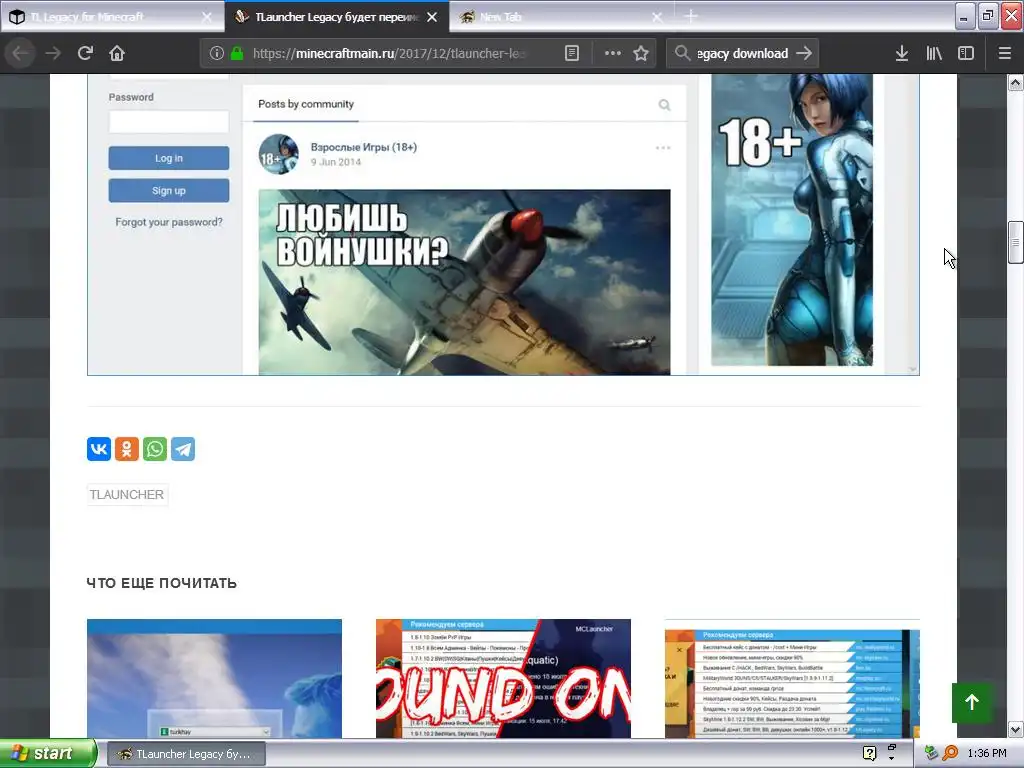Open the 18+ blue-haired character banner

[792, 219]
